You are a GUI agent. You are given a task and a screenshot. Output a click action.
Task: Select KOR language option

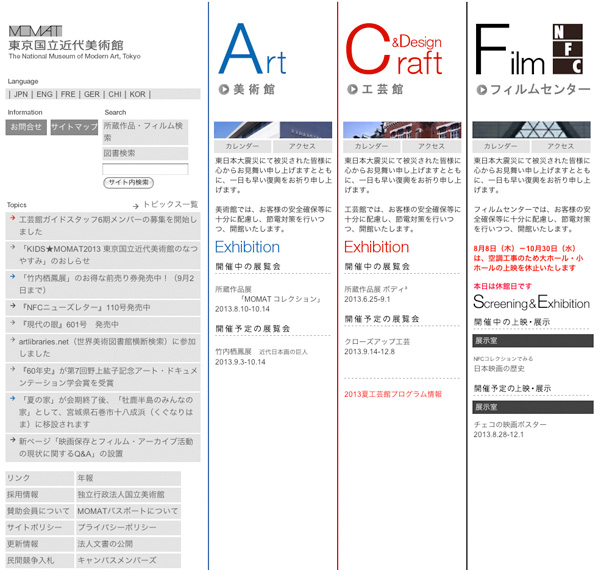(137, 94)
